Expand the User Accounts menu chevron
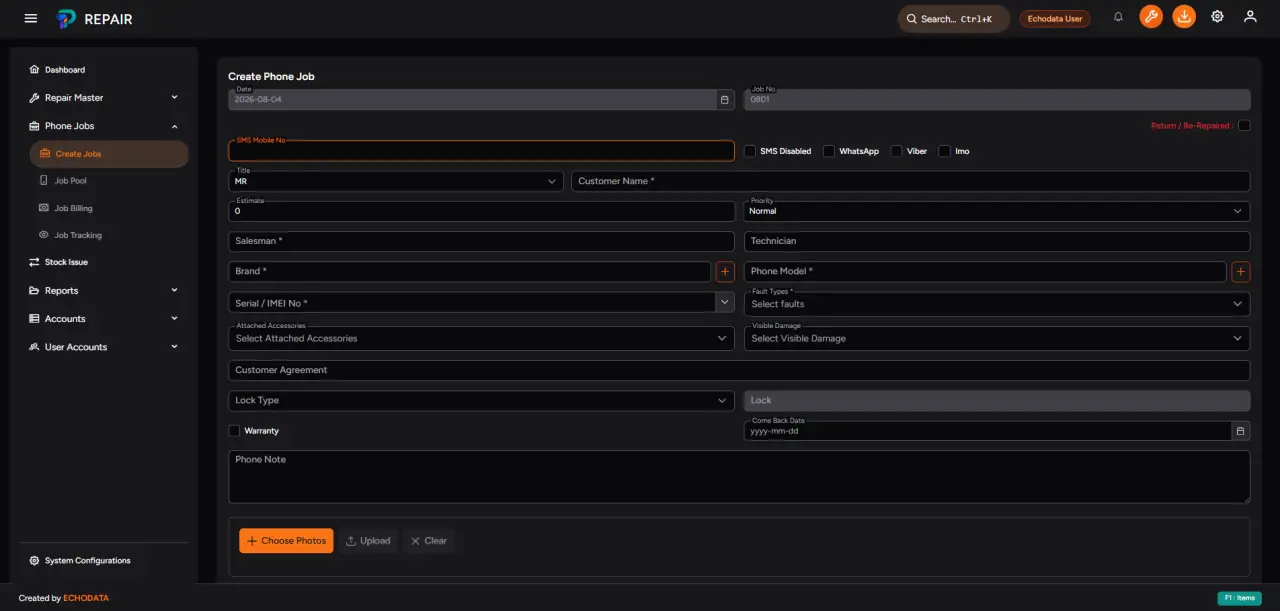This screenshot has width=1280, height=611. 174,347
